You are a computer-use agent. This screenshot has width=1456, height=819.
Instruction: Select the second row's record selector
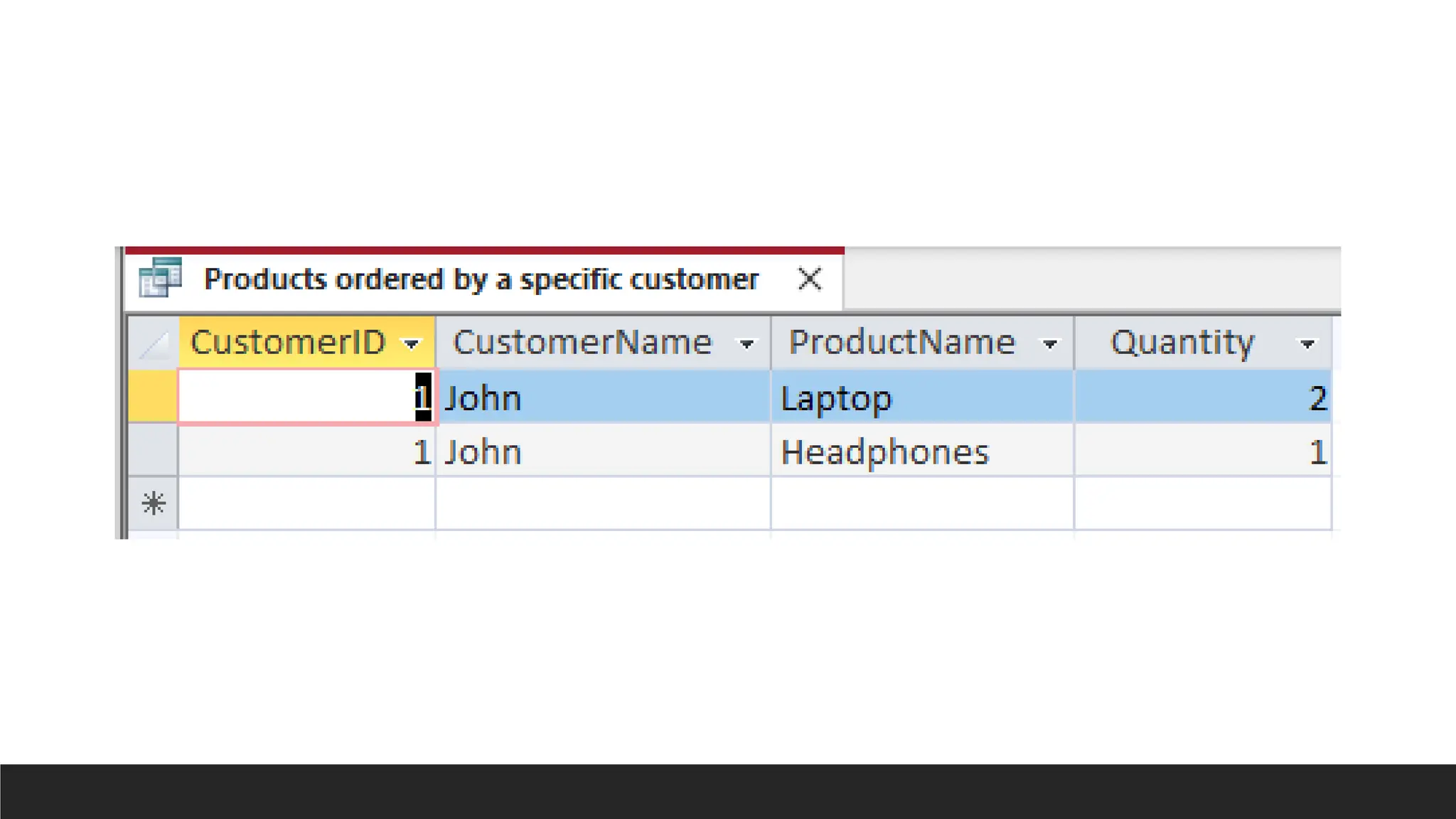click(153, 451)
